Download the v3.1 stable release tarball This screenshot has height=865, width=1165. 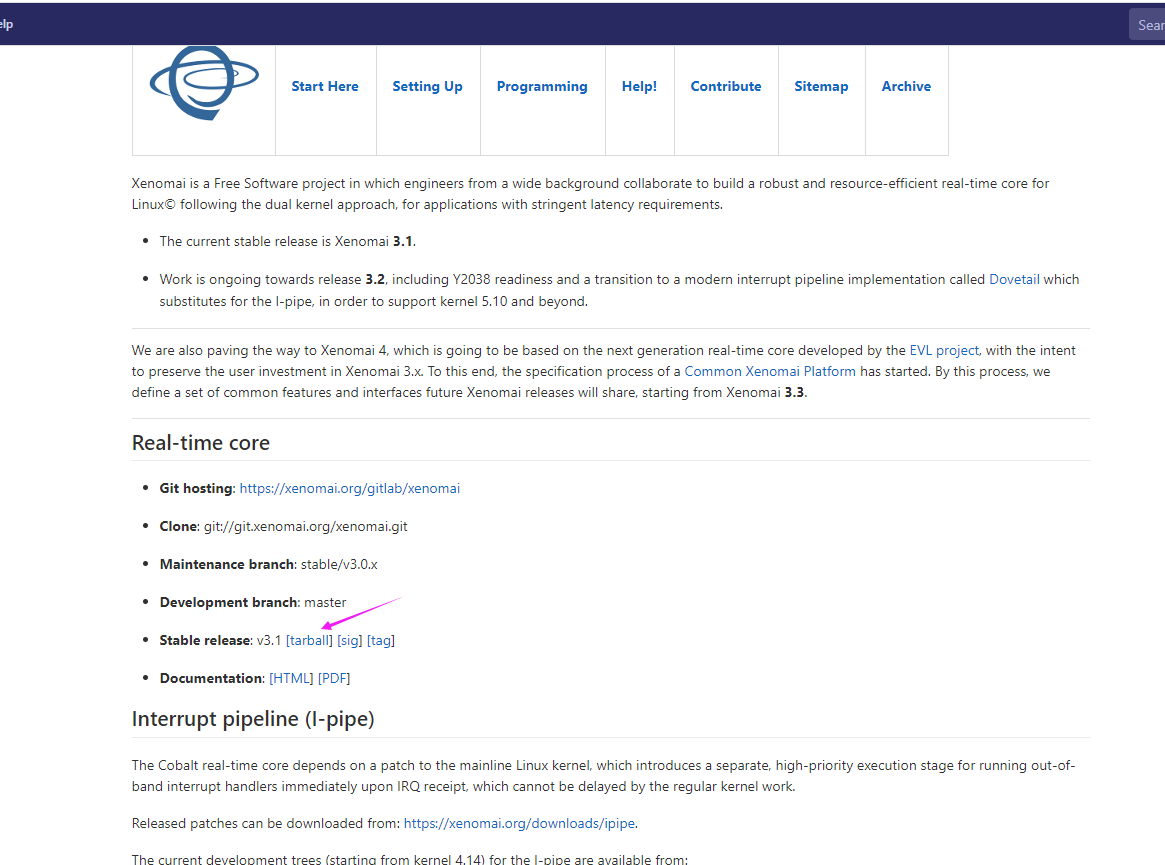tap(309, 640)
